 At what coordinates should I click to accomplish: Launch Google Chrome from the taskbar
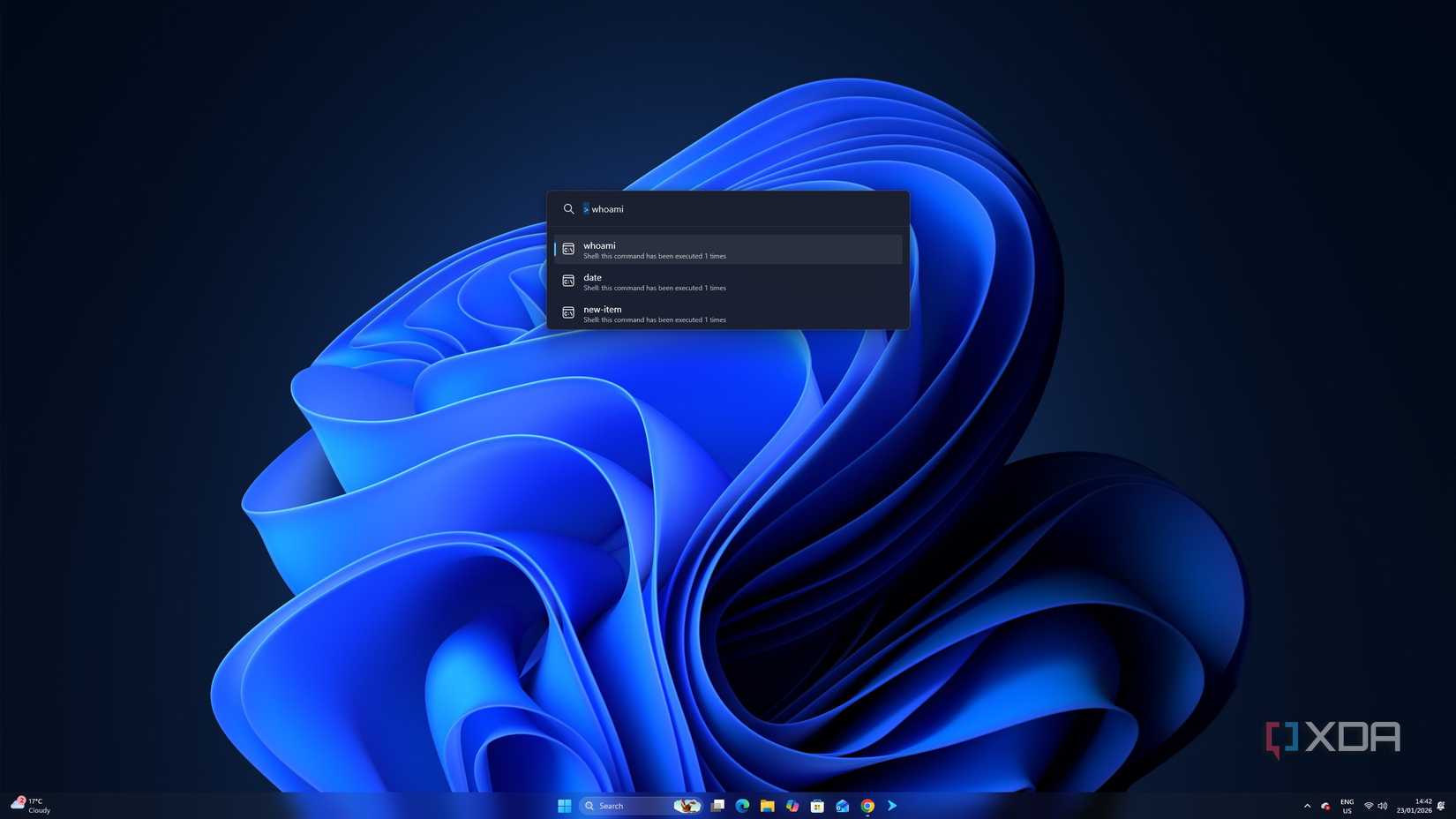[x=867, y=806]
